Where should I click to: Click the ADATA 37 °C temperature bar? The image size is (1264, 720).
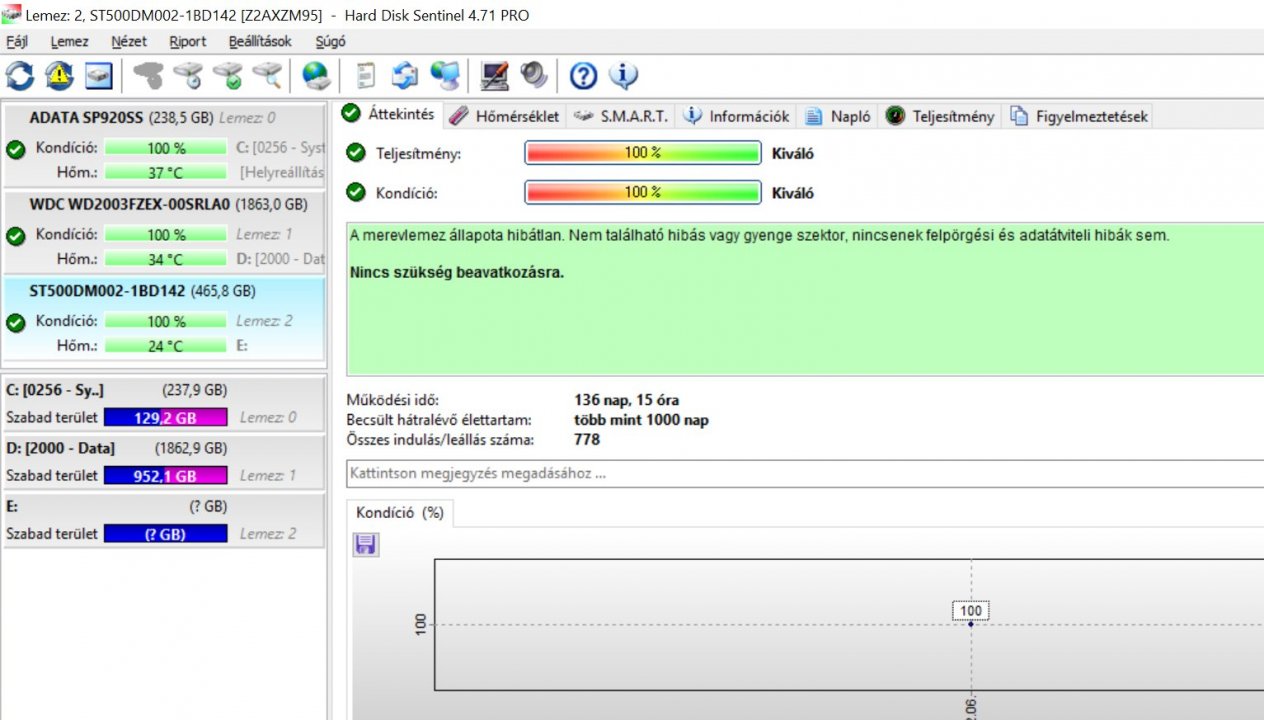tap(166, 172)
